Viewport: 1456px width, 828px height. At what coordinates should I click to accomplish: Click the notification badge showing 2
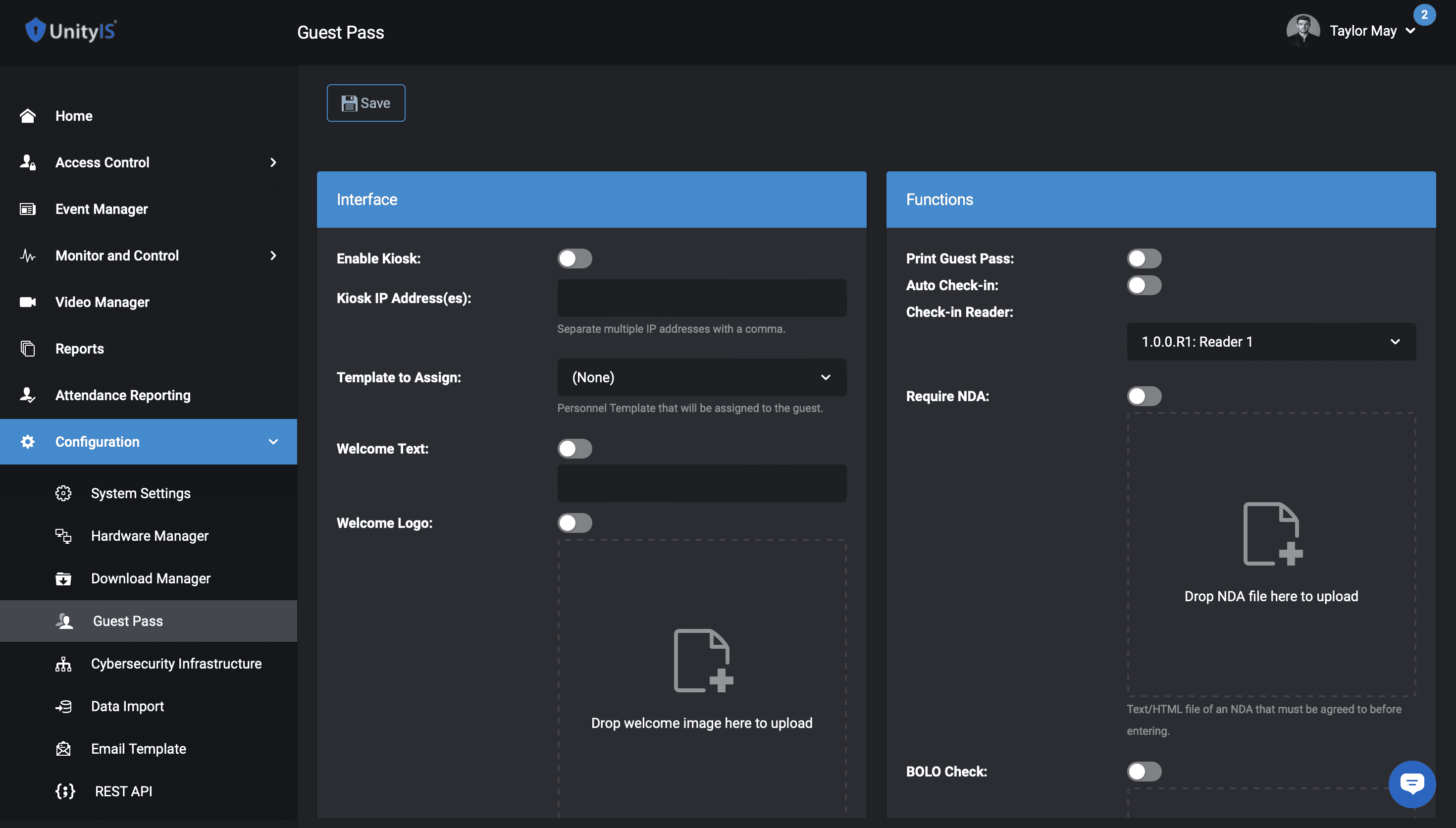click(x=1424, y=15)
